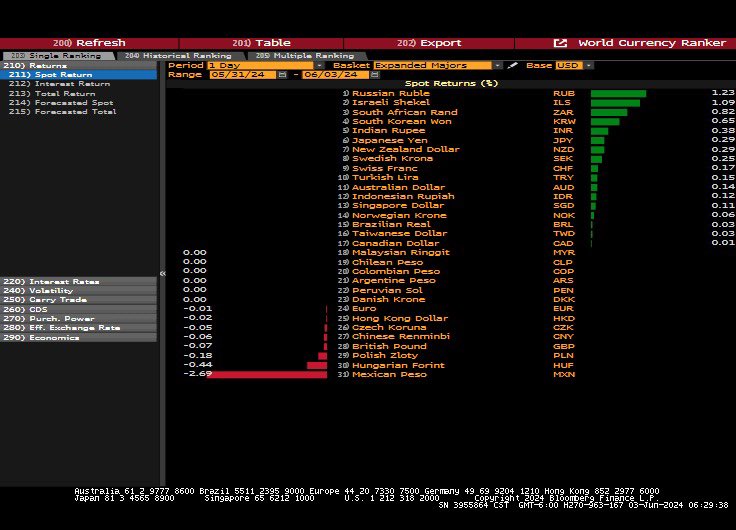The height and width of the screenshot is (530, 736).
Task: Open the start date calendar picker
Action: coord(282,75)
